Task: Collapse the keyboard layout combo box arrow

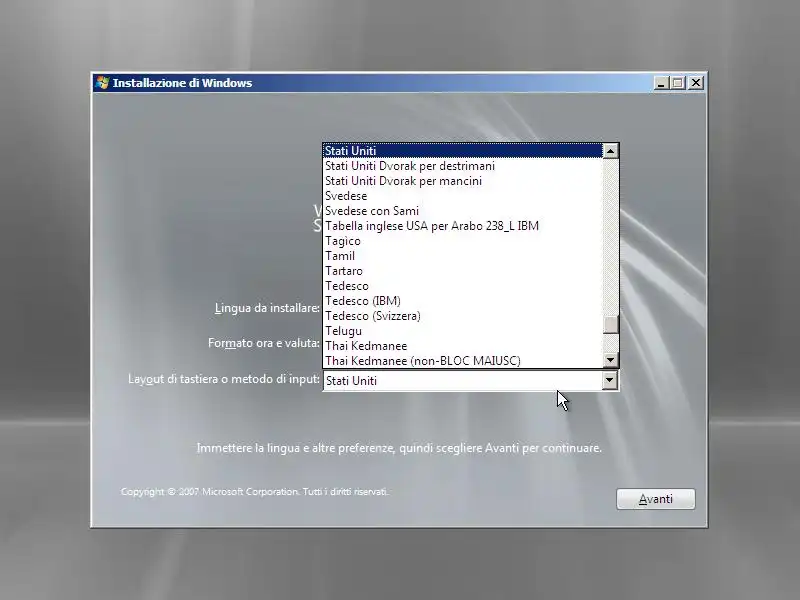Action: click(x=610, y=380)
